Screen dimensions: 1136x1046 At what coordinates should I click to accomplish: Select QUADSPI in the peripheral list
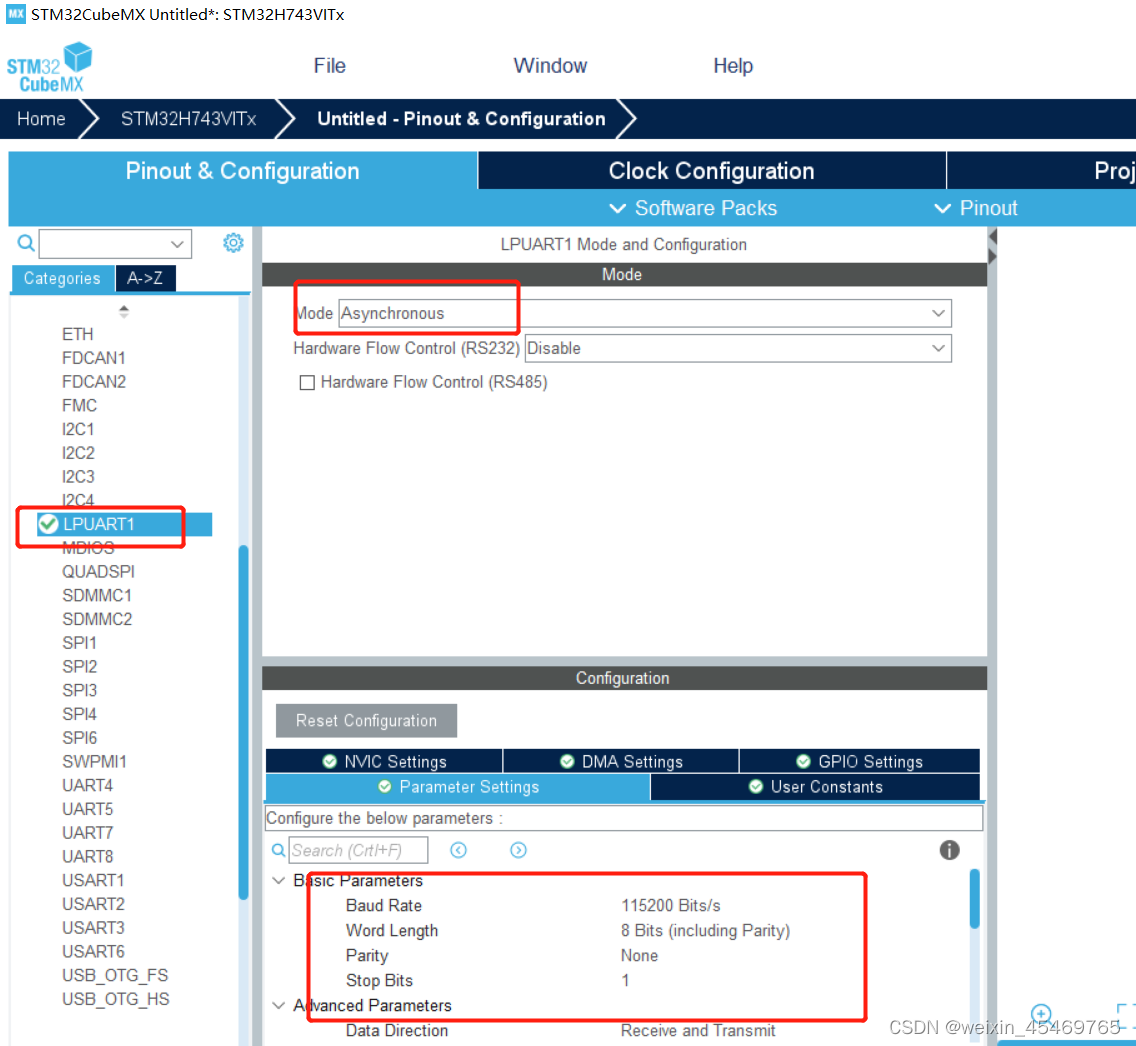click(x=98, y=572)
